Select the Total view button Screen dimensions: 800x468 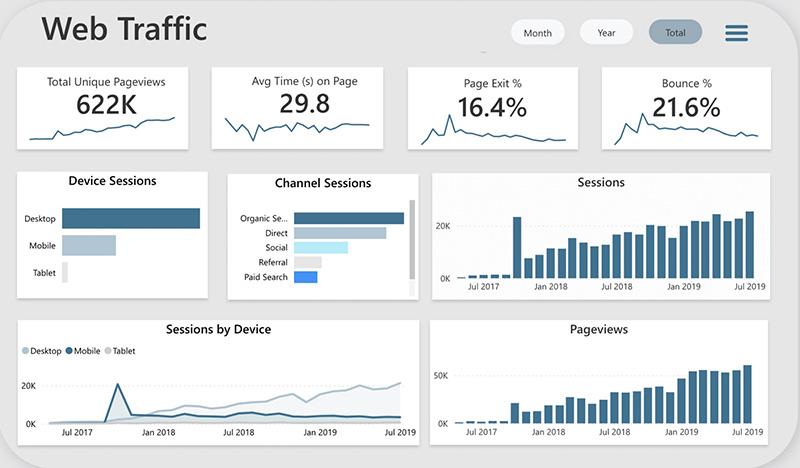tap(675, 32)
